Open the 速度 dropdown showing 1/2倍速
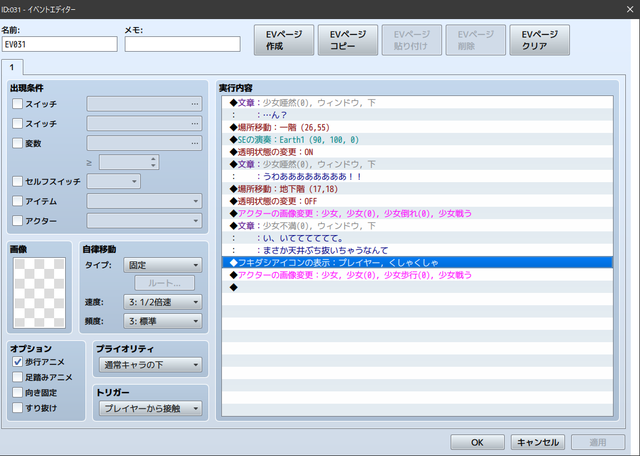This screenshot has height=456, width=640. point(163,302)
